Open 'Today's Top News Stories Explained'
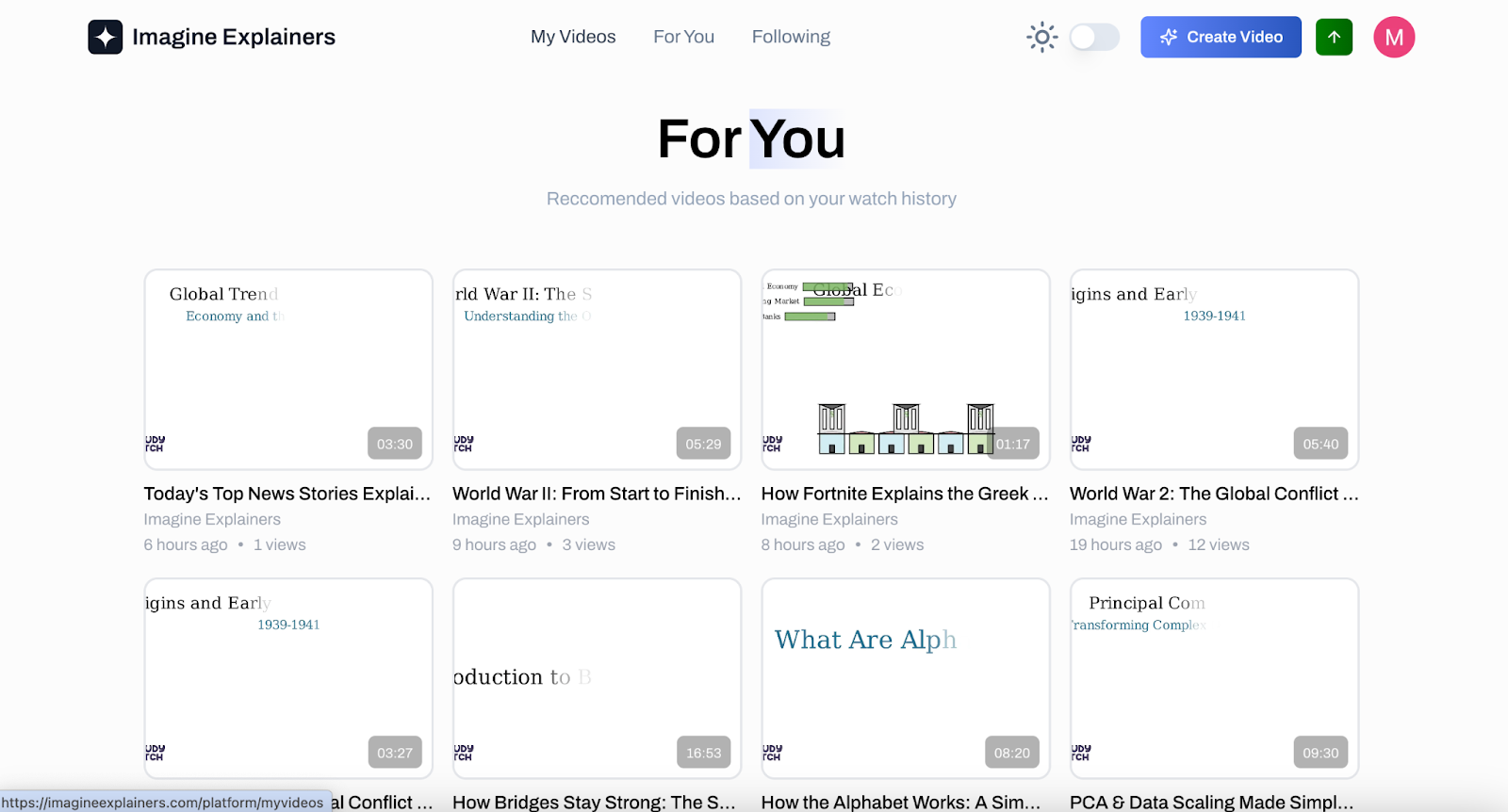Screen dimensions: 1508x812 (286, 493)
